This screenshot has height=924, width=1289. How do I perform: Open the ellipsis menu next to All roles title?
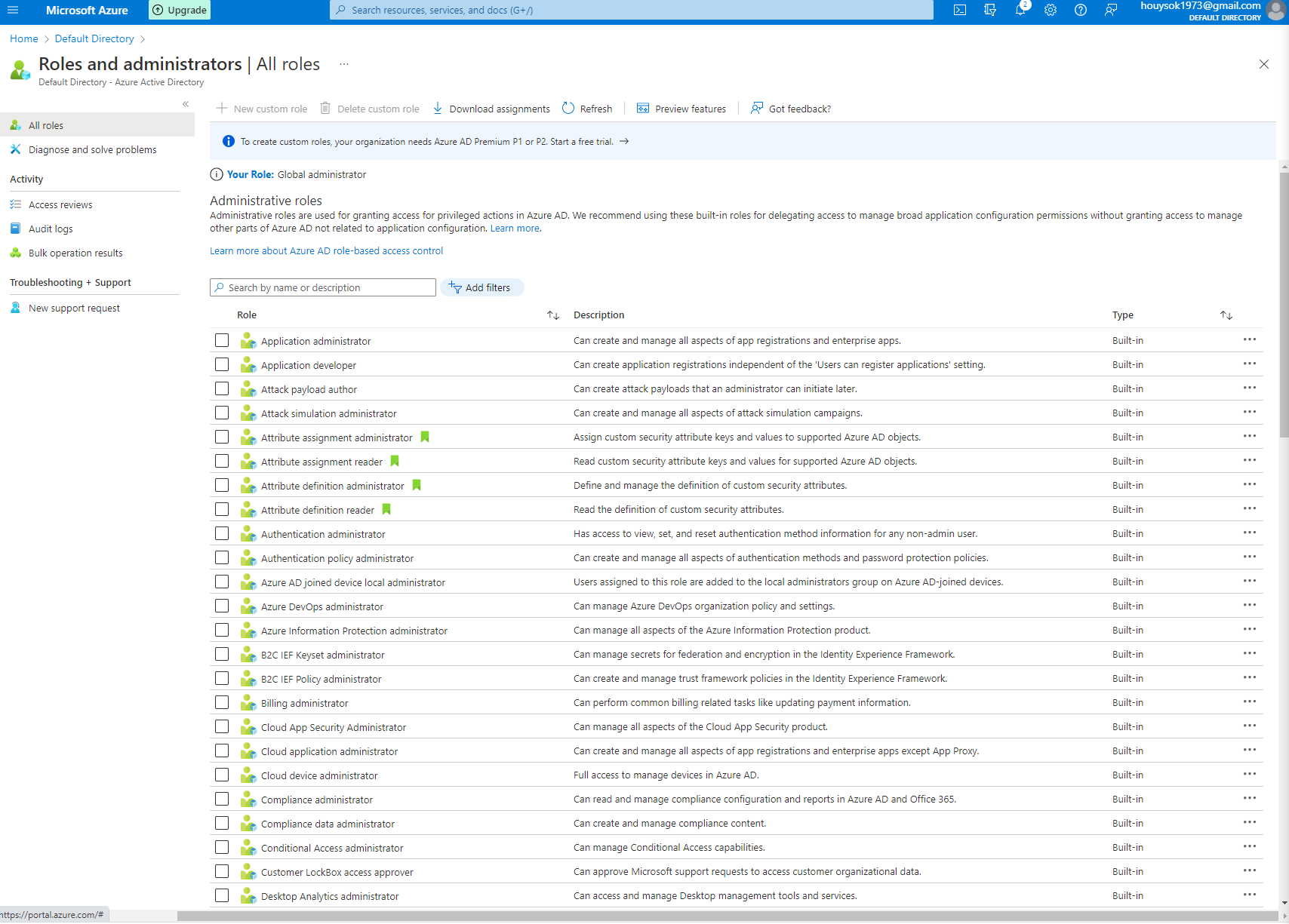coord(343,64)
